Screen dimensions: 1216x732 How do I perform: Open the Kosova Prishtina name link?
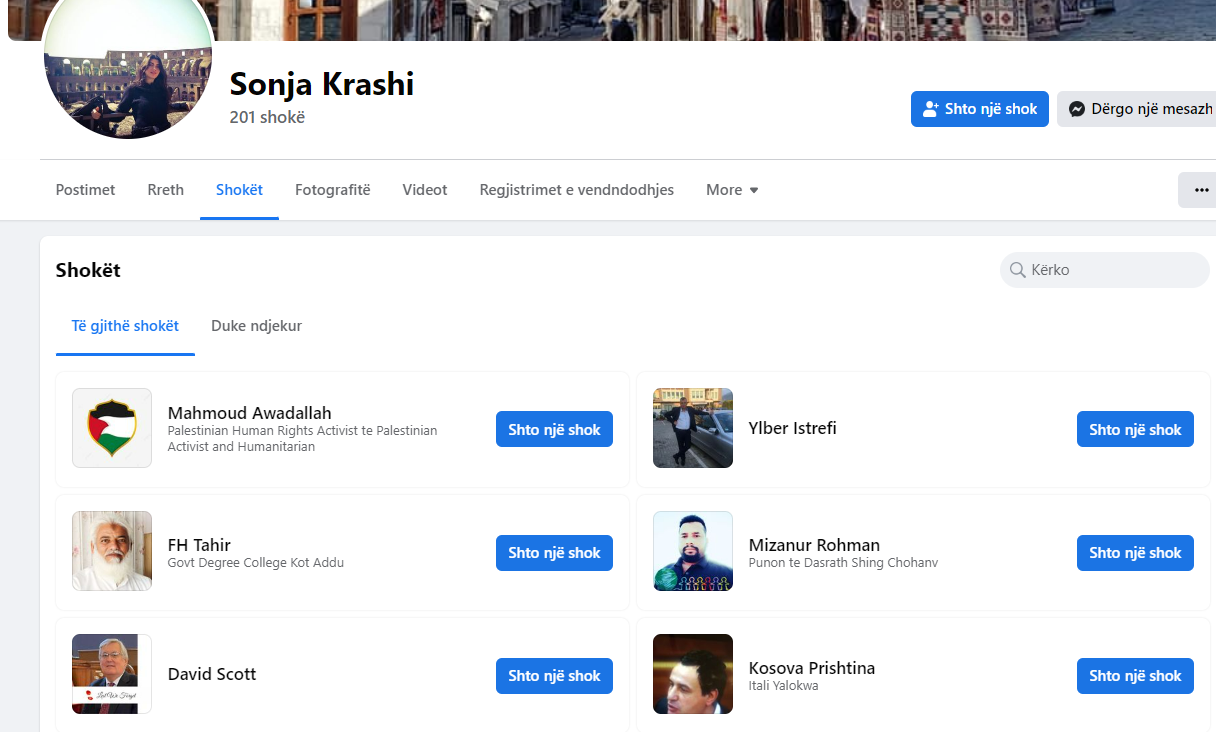811,668
